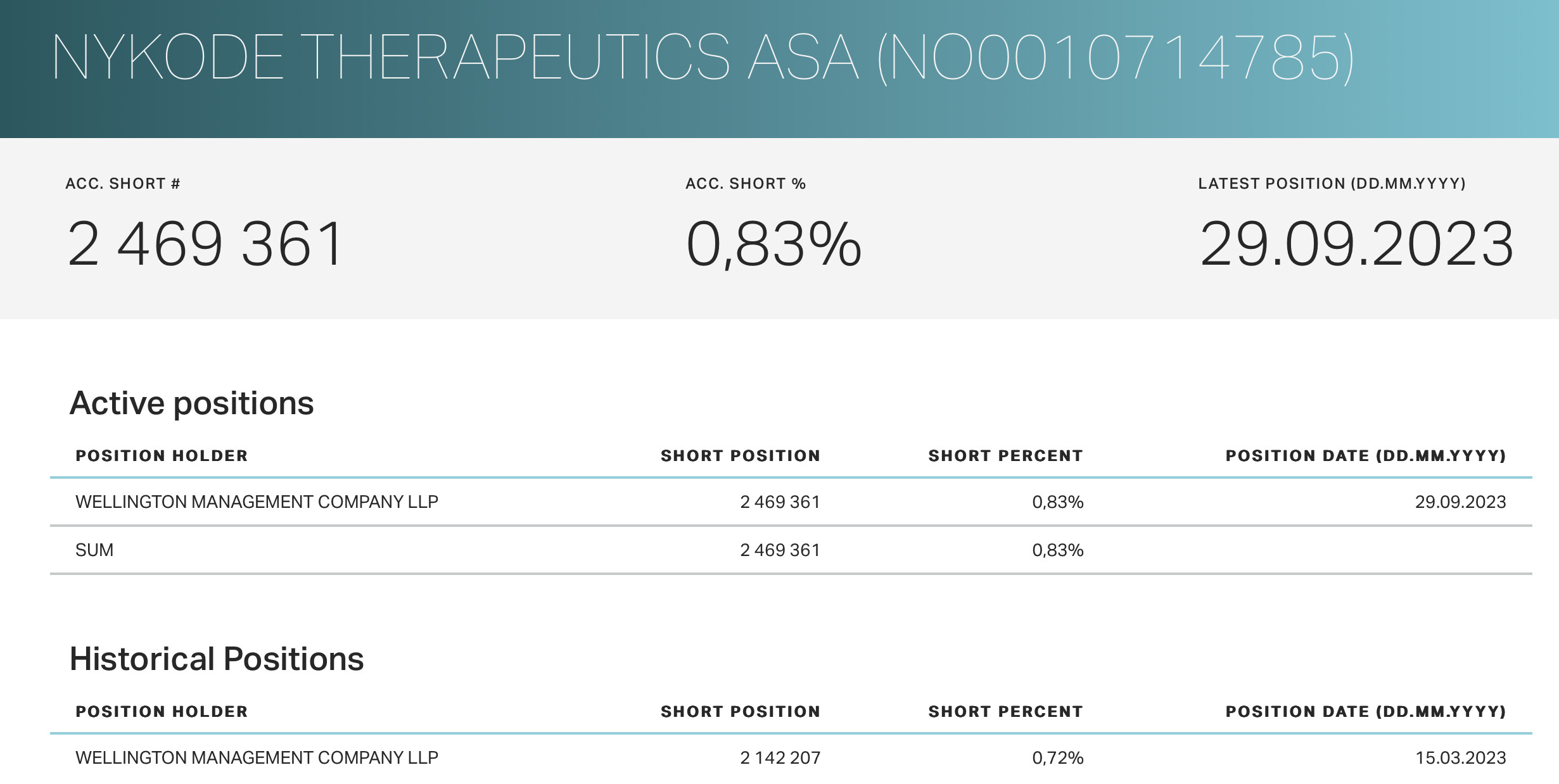Click the latest position date 29.09.2023
This screenshot has height=784, width=1559.
click(1356, 244)
